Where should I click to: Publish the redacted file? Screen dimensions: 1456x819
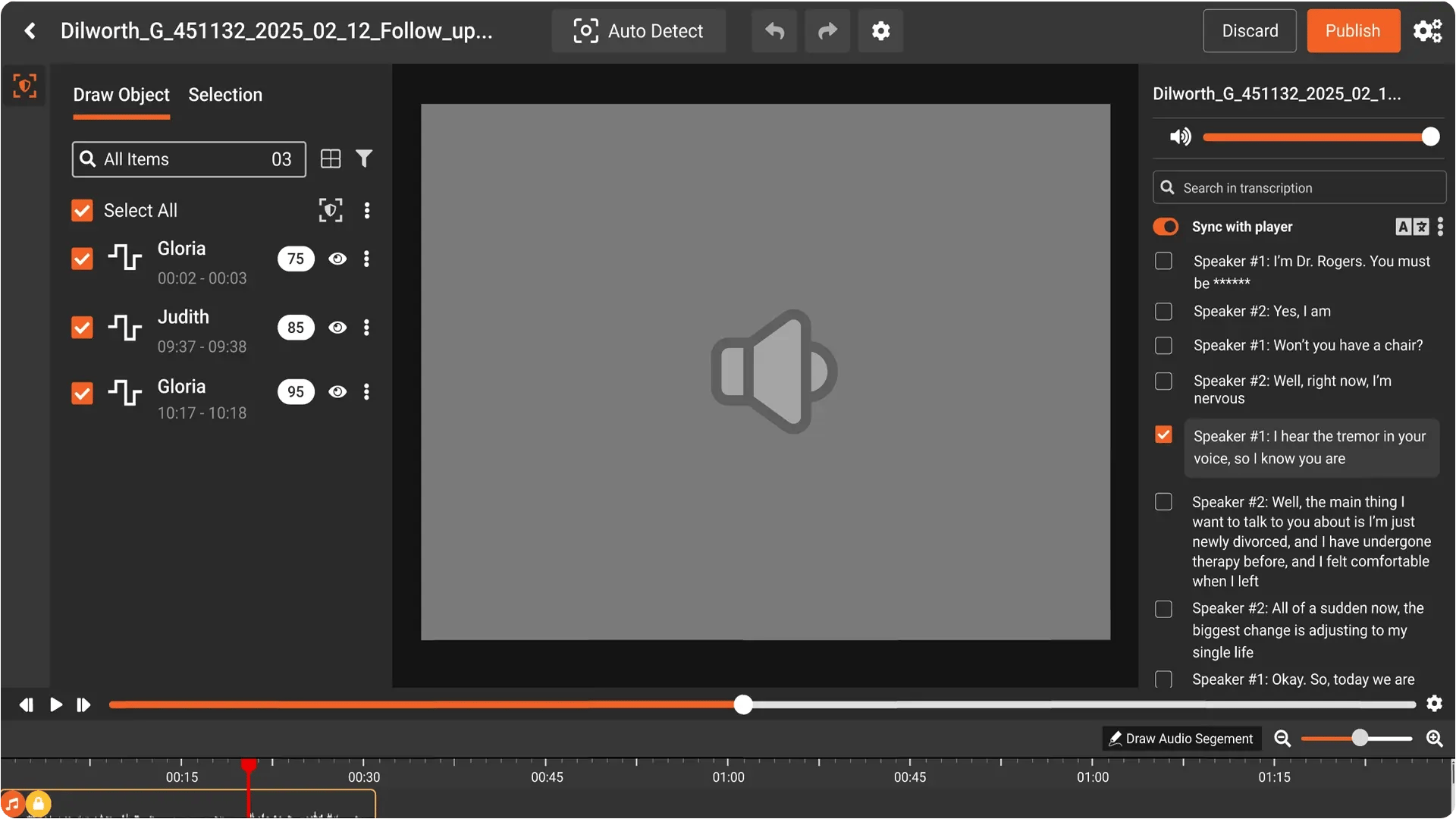click(x=1353, y=31)
